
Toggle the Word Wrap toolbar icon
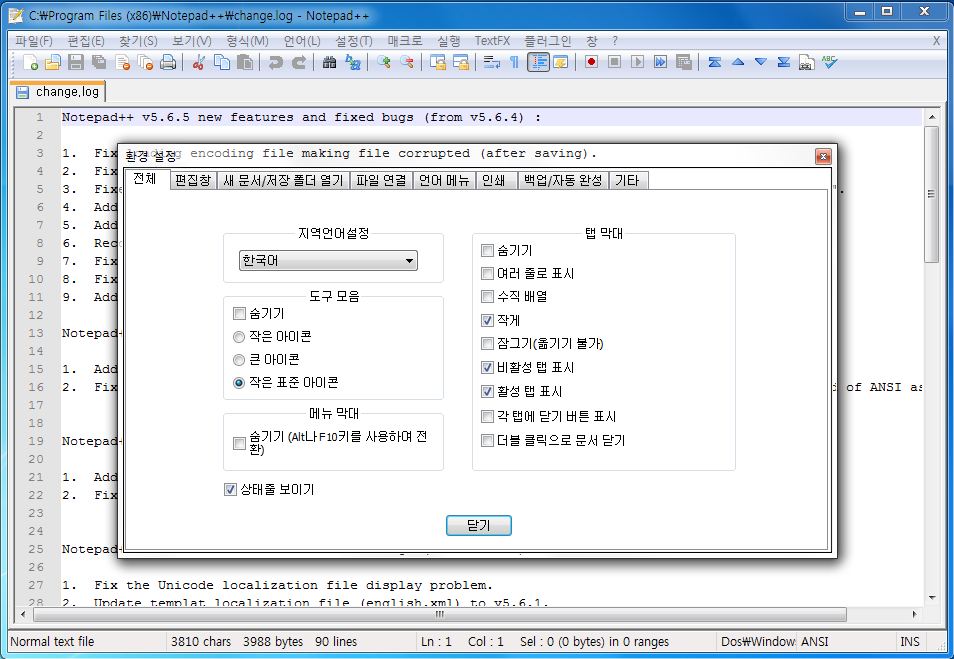[492, 62]
